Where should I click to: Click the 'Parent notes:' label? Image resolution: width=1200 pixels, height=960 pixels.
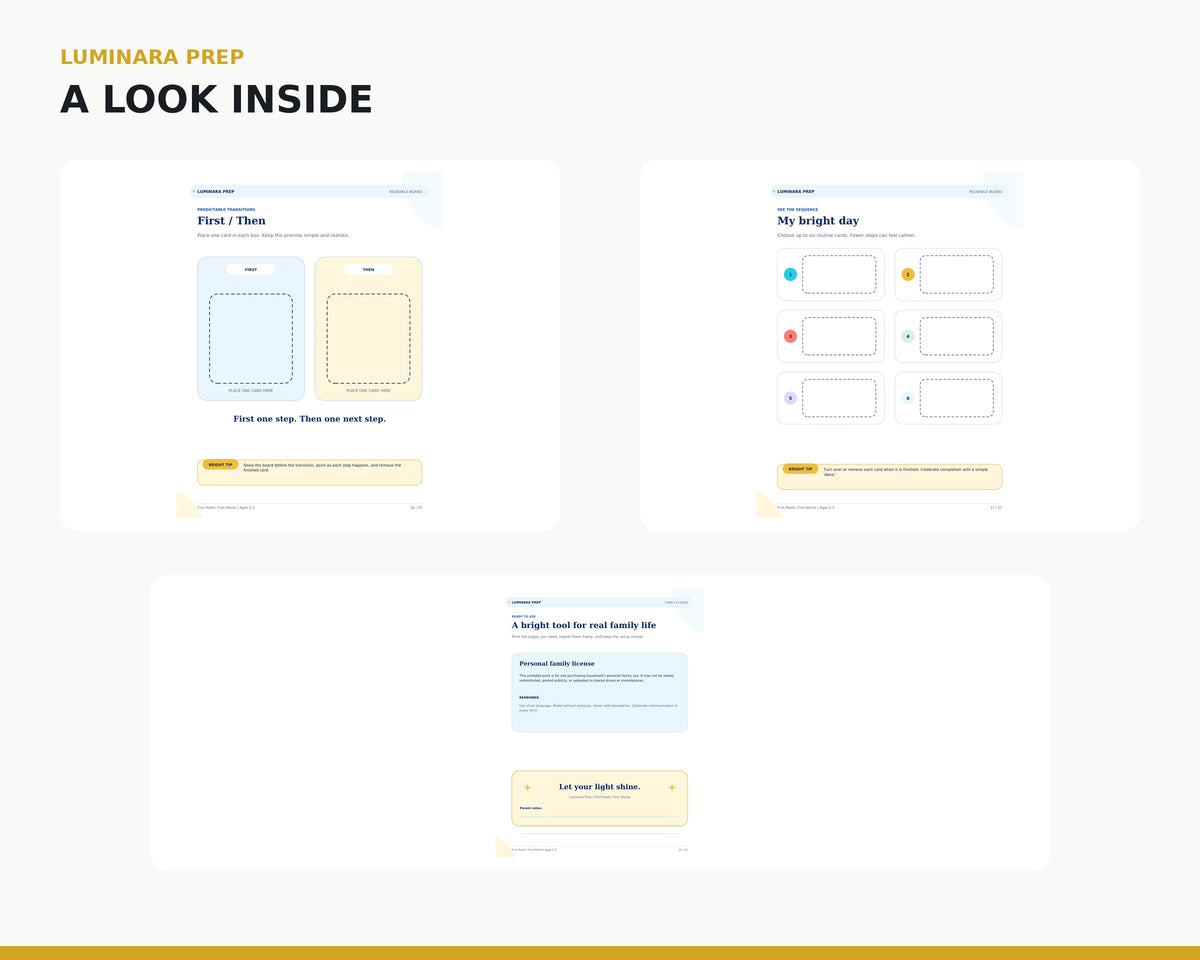coord(531,808)
